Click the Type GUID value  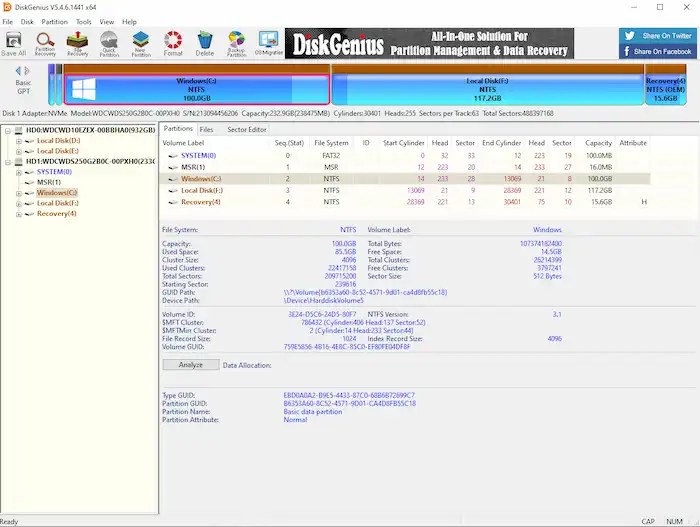point(349,395)
